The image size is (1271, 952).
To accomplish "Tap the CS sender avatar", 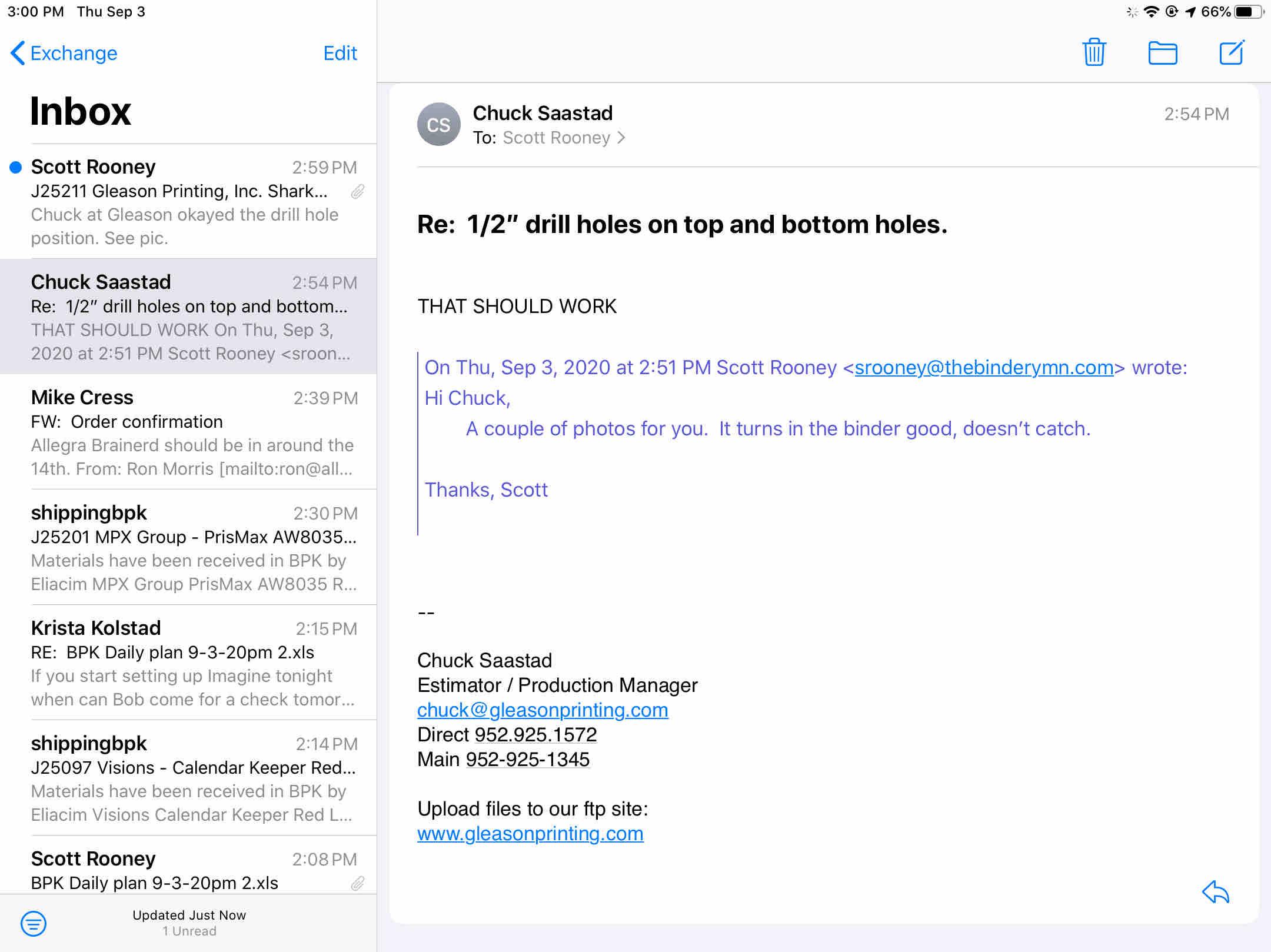I will [x=438, y=125].
